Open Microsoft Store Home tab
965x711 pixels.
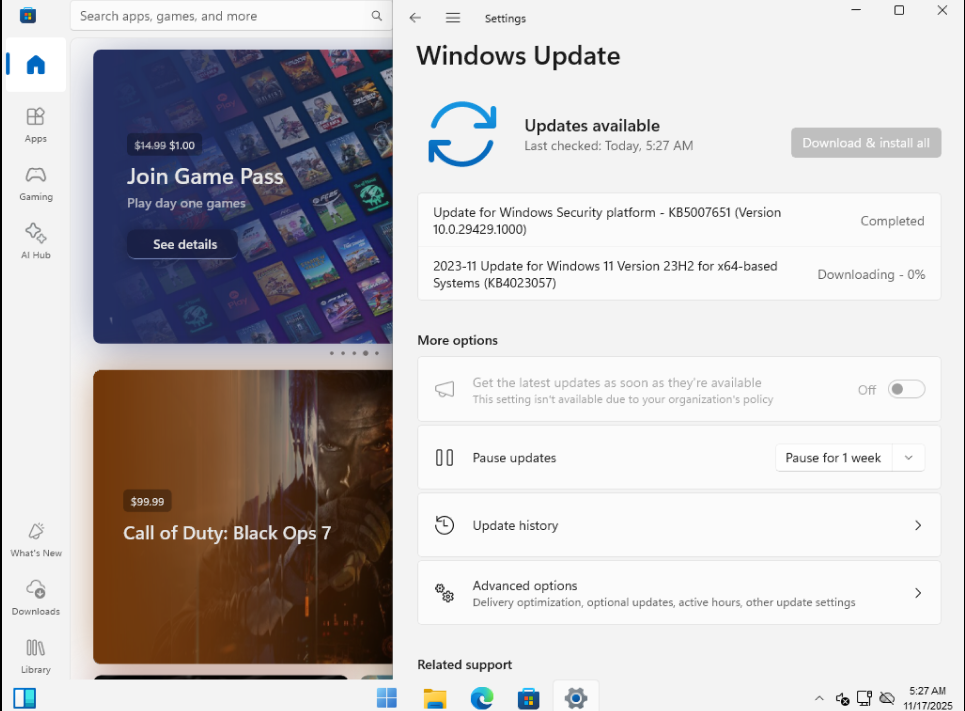(36, 65)
